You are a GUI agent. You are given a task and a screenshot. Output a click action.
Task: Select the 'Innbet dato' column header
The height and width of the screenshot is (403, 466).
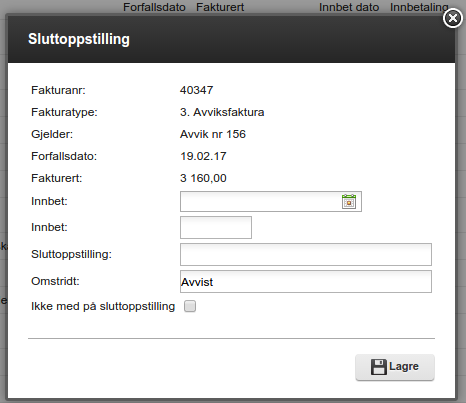point(349,7)
